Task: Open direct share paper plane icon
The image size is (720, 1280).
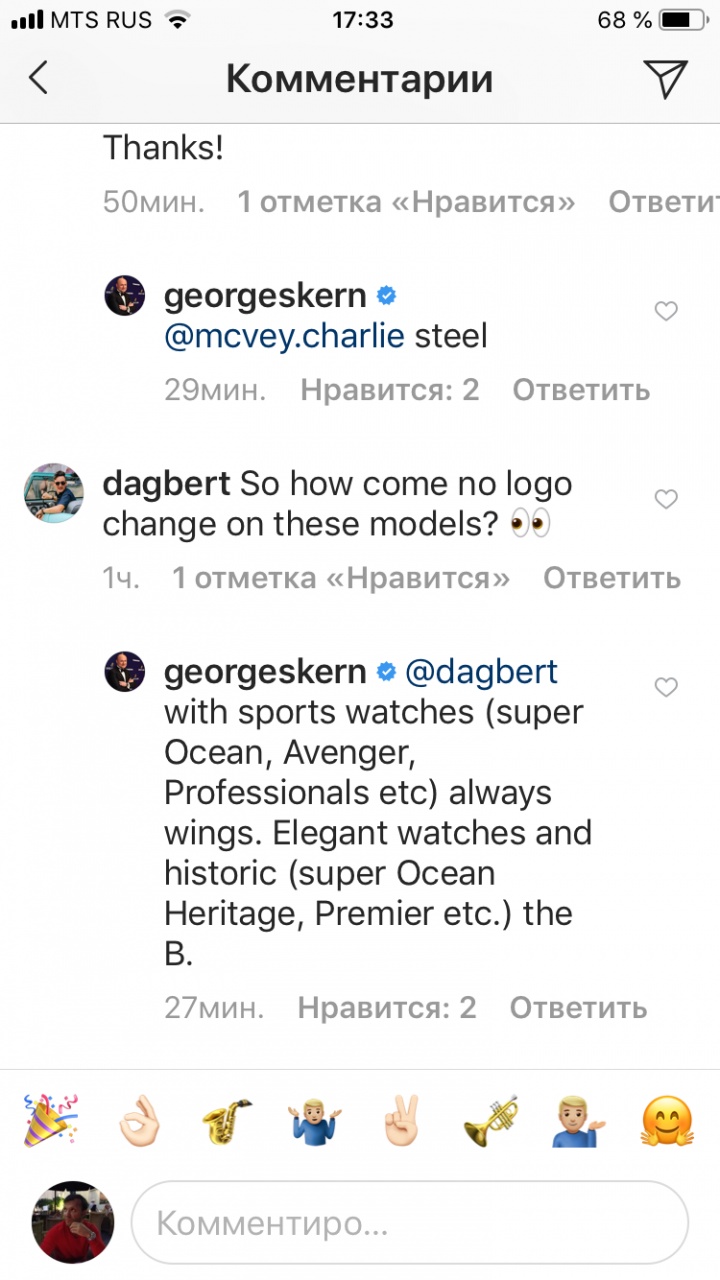Action: 665,79
